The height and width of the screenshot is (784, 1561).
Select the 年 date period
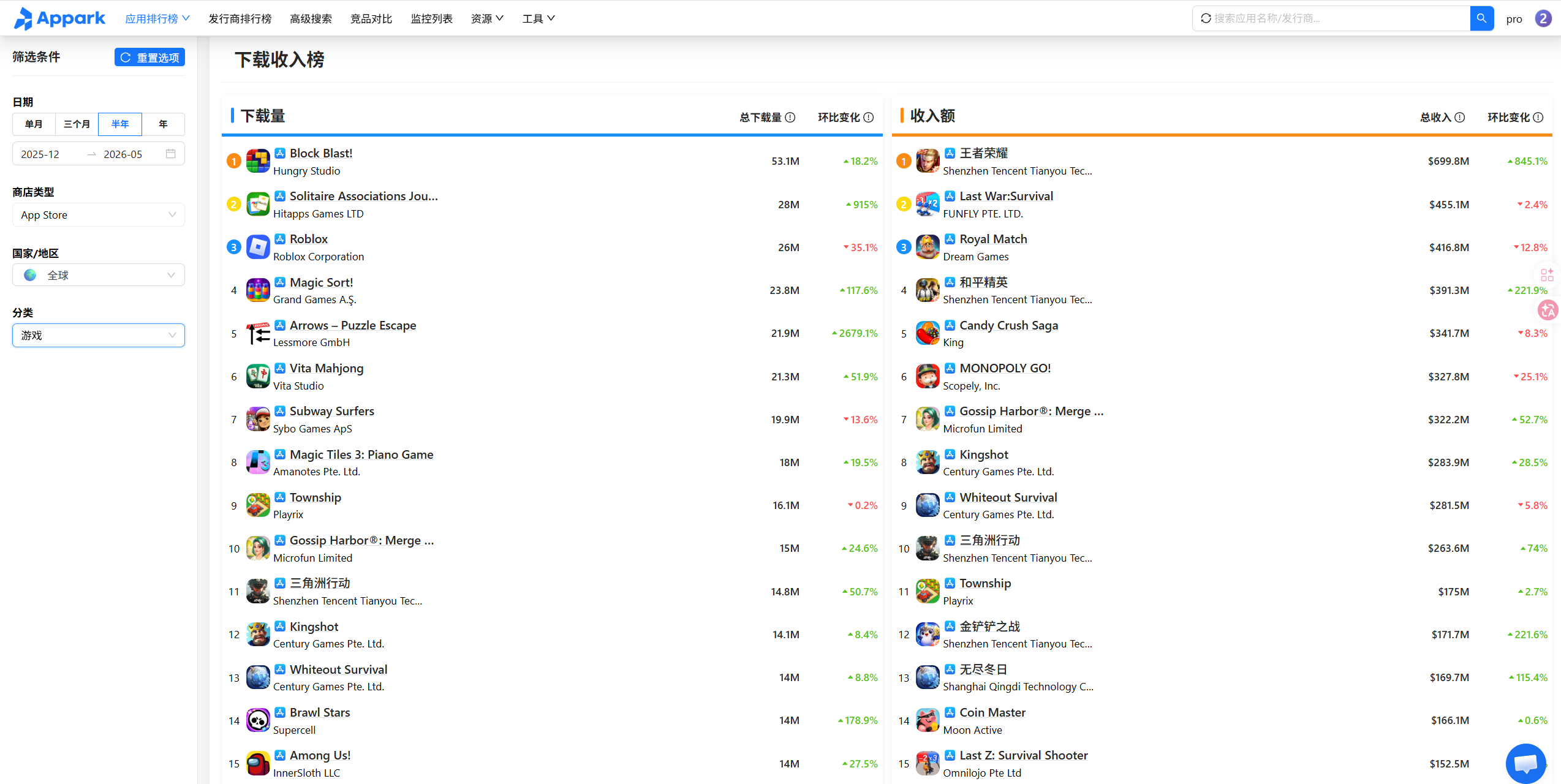click(163, 124)
